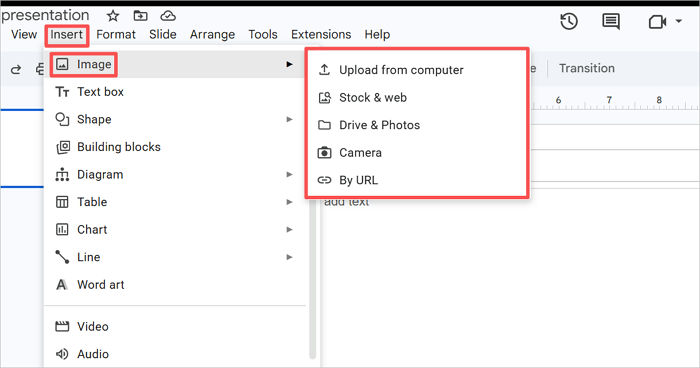The width and height of the screenshot is (700, 368).
Task: Click the Shape icon
Action: [62, 119]
